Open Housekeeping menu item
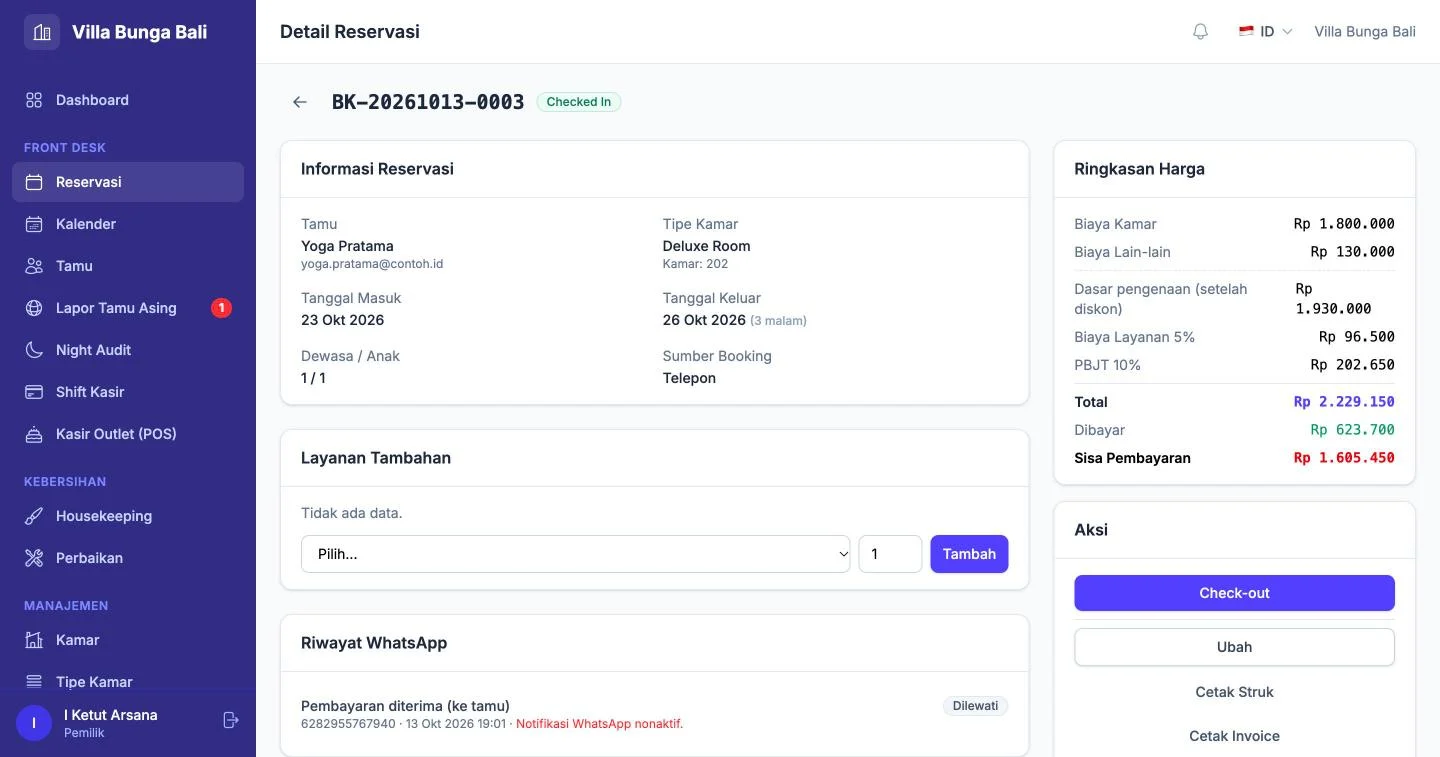This screenshot has height=757, width=1440. 128,516
